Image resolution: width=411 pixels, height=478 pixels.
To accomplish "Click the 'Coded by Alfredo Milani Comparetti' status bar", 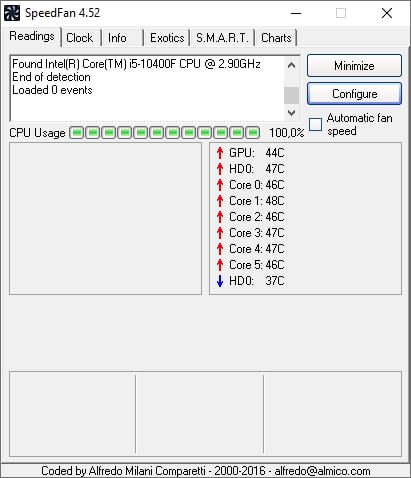I will [206, 471].
